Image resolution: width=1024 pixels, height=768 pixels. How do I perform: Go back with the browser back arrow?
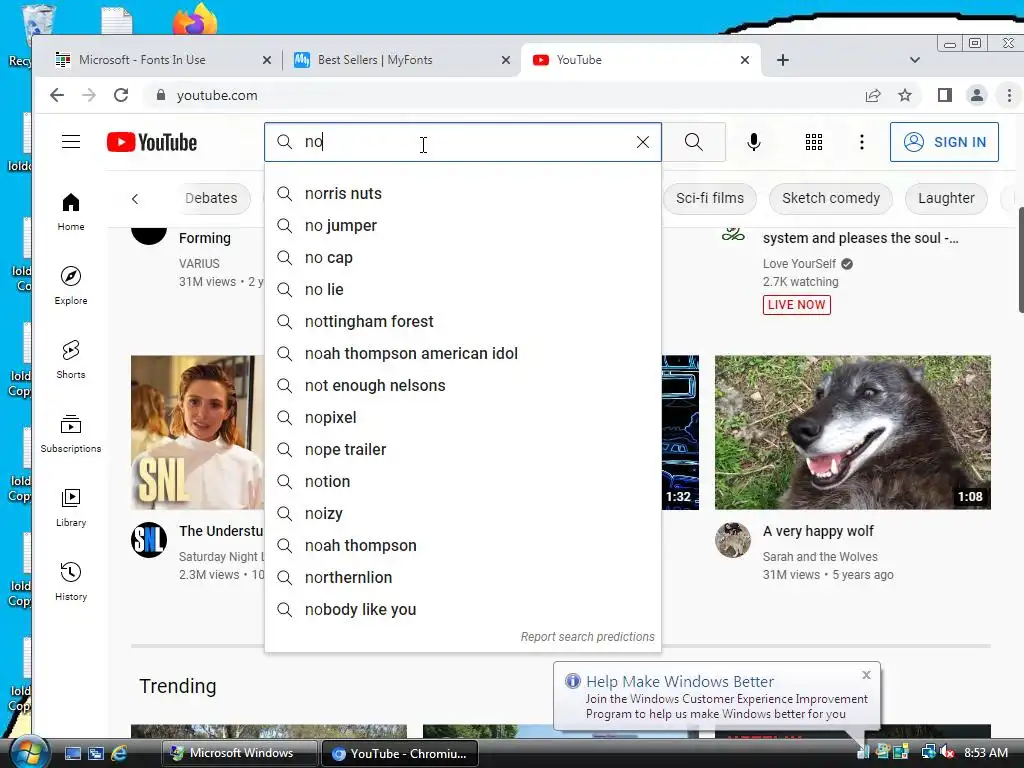[x=57, y=95]
